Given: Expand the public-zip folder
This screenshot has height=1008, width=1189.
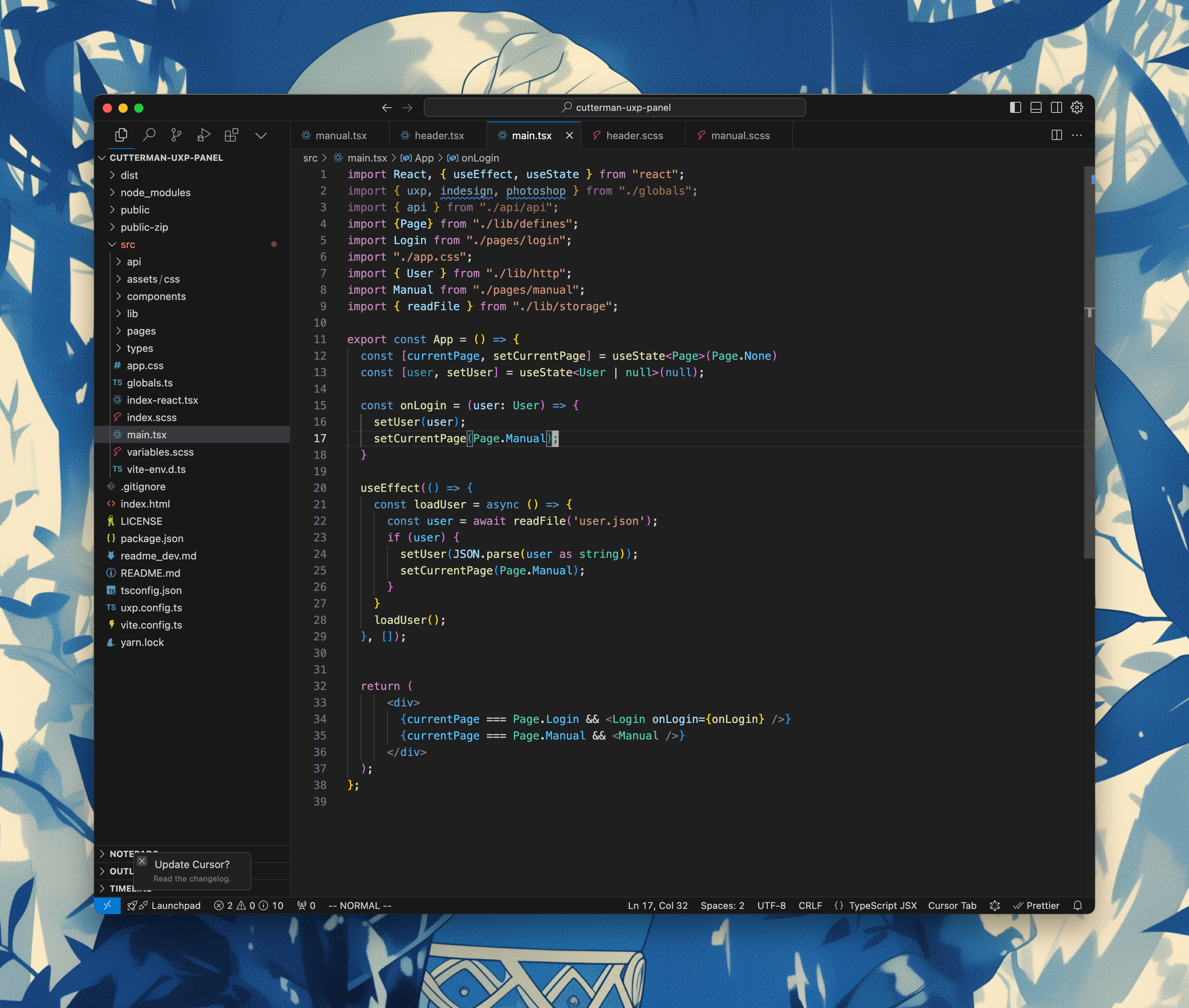Looking at the screenshot, I should click(193, 227).
